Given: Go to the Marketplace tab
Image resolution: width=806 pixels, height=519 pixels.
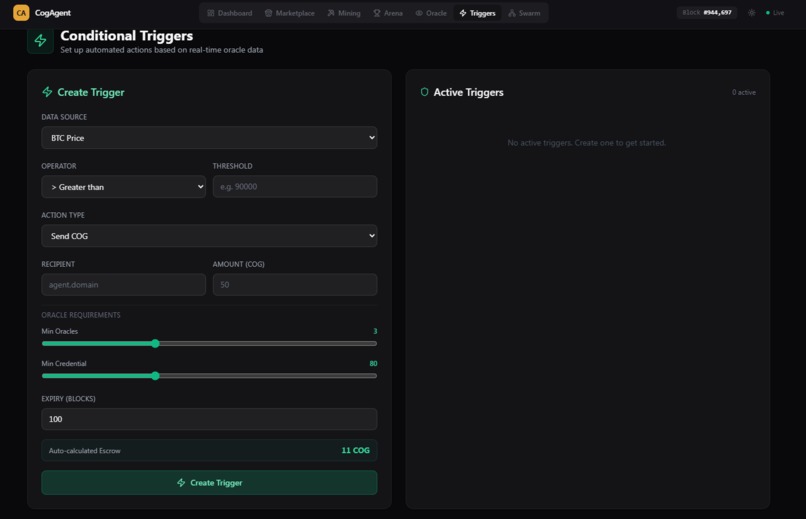Looking at the screenshot, I should click(x=290, y=13).
